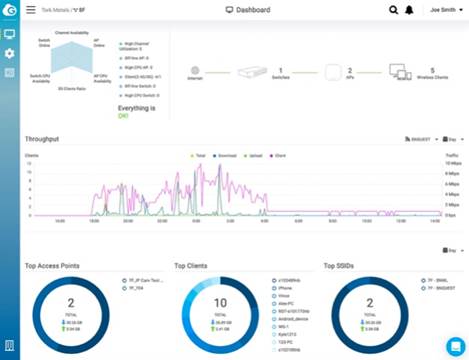Toggle the Download series in chart legend
Screen dimensions: 469x360
pos(225,156)
